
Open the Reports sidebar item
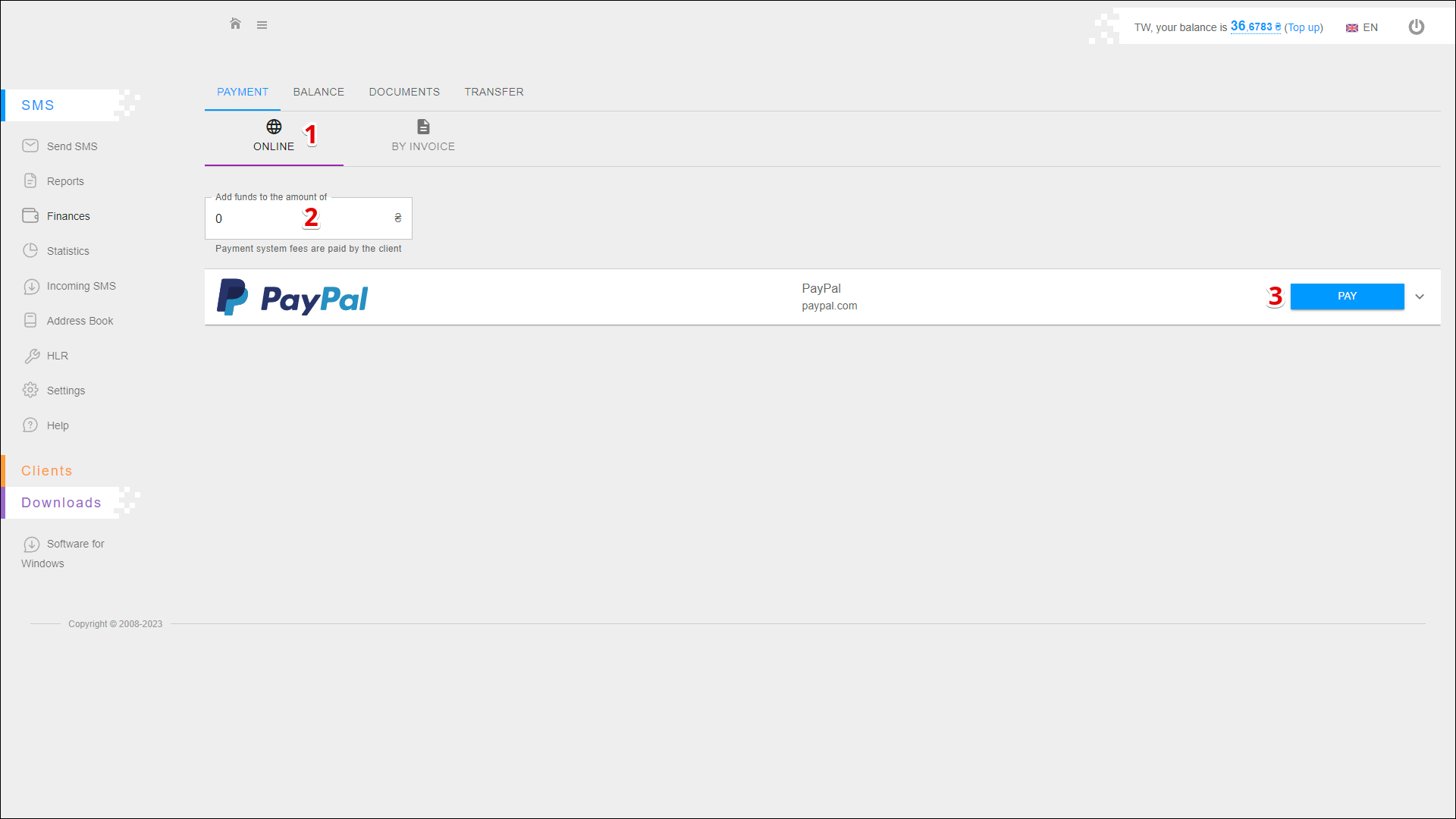pyautogui.click(x=65, y=181)
